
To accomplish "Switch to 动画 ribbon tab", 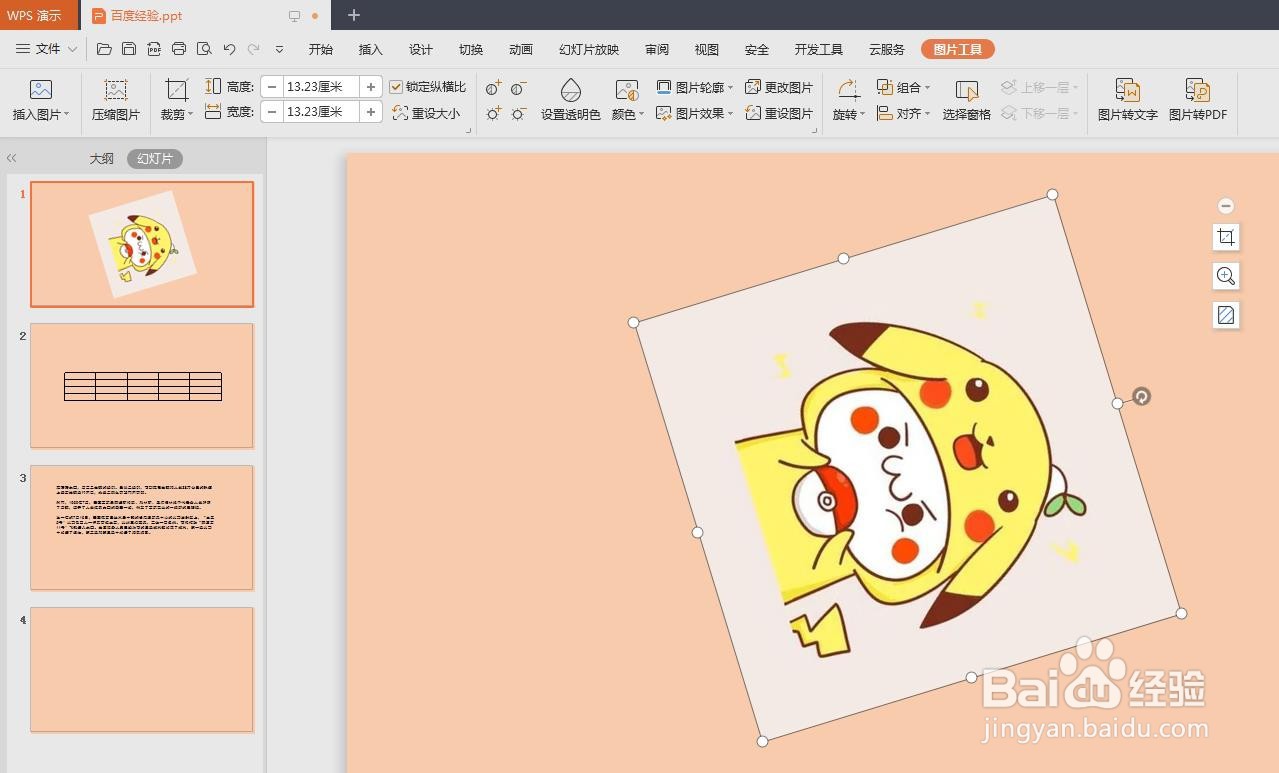I will (x=521, y=49).
